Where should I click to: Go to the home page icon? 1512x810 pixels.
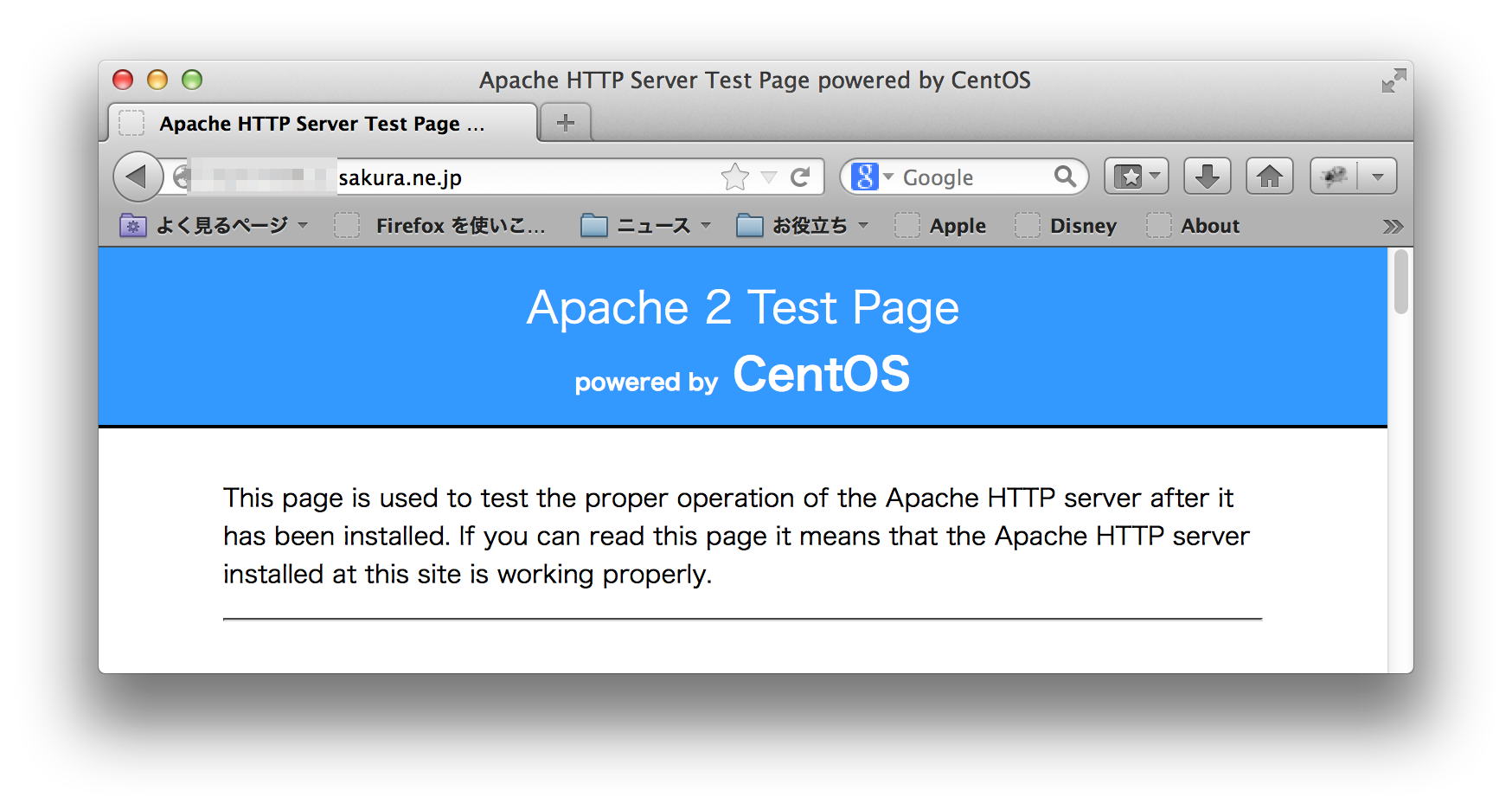tap(1269, 177)
